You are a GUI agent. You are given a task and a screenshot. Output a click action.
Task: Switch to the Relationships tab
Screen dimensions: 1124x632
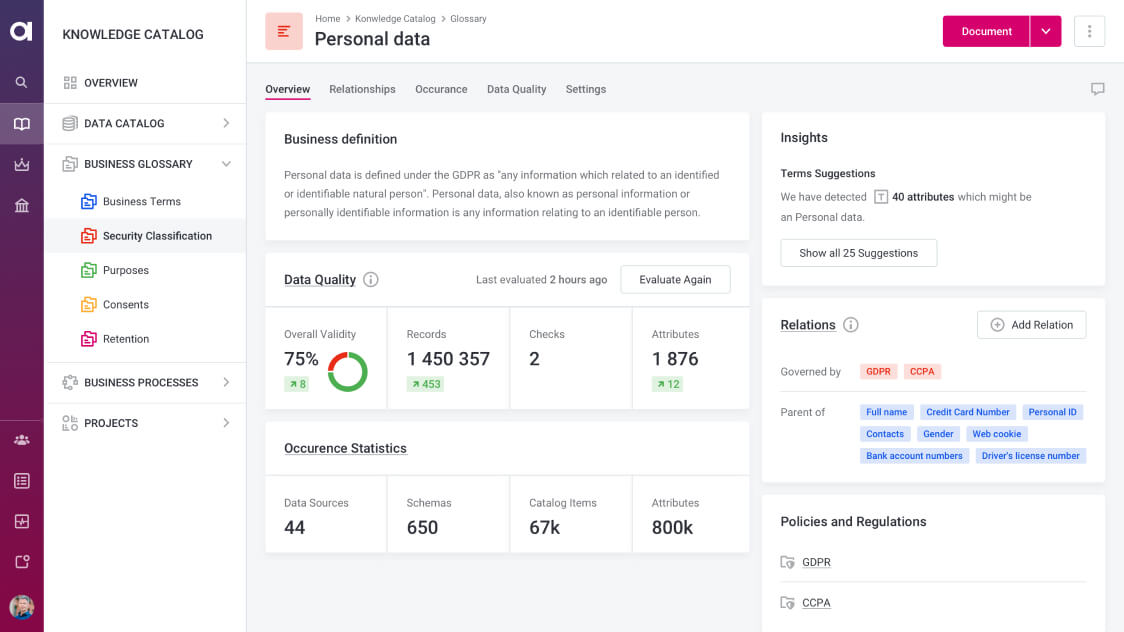point(362,89)
